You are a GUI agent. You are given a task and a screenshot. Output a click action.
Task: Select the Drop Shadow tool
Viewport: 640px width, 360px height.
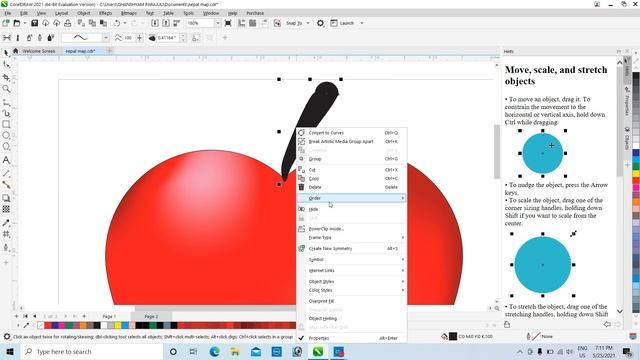[6, 198]
